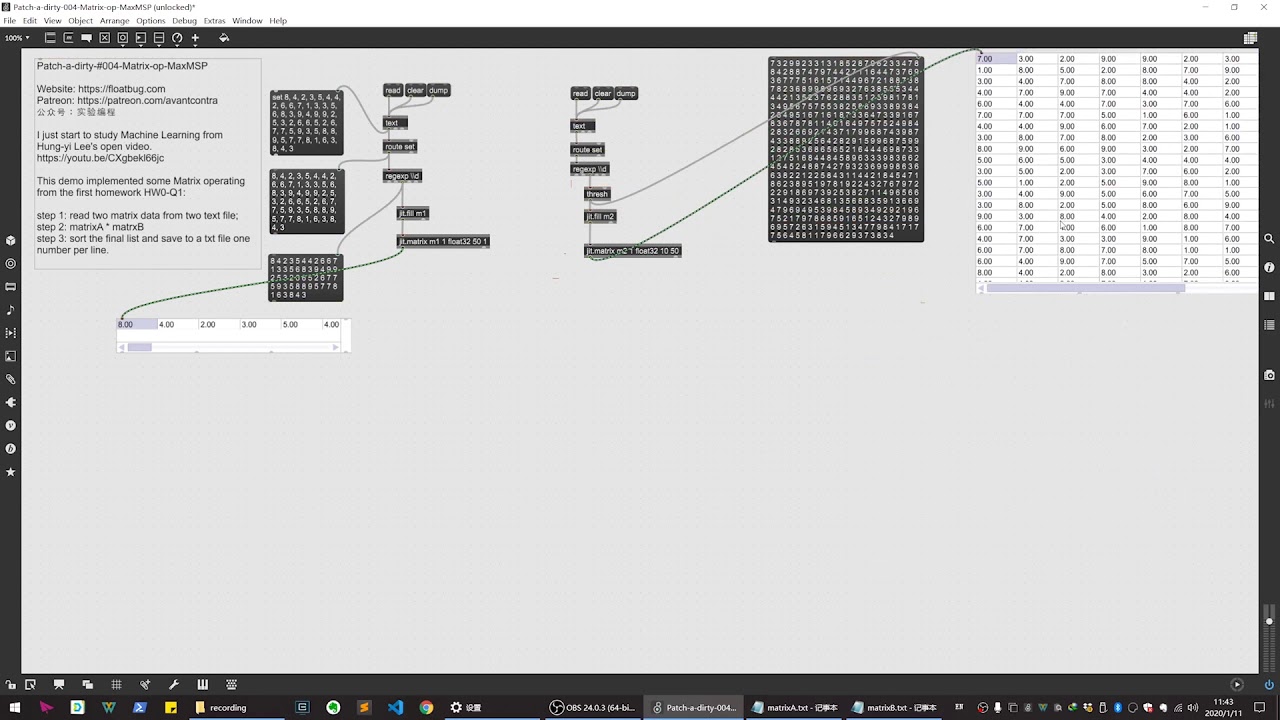This screenshot has height=720, width=1280.
Task: Select the 'thresh' object box
Action: coord(597,194)
